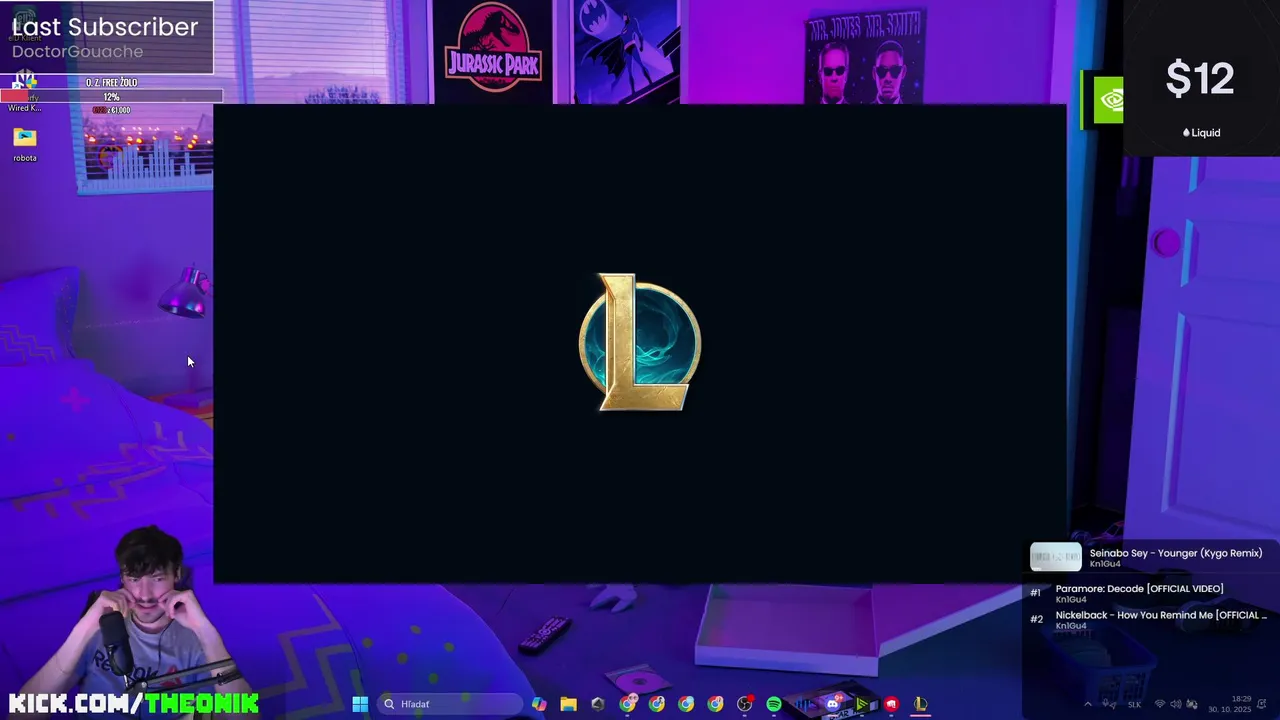Launch Copilot from the taskbar
The image size is (1280, 720).
tap(539, 704)
